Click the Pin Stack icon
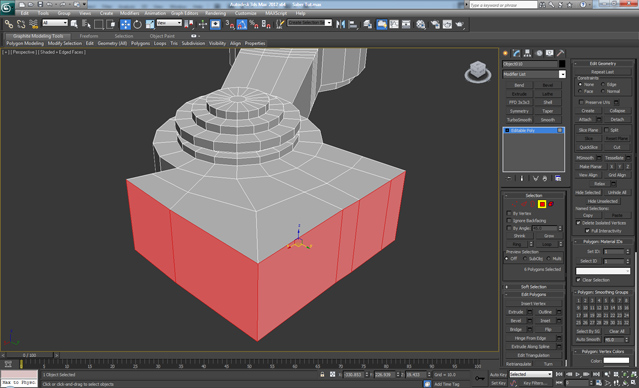The height and width of the screenshot is (388, 639). click(509, 179)
